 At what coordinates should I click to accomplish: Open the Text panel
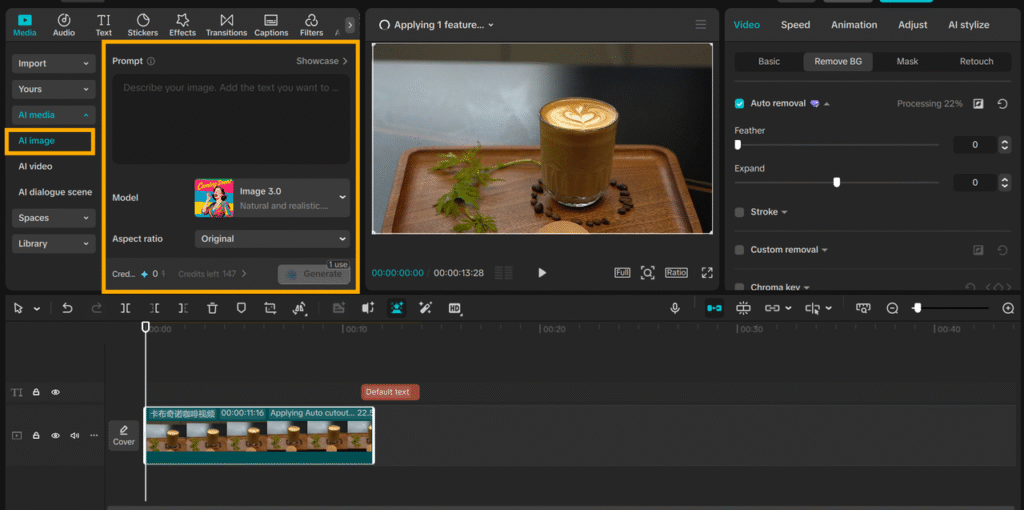[103, 25]
